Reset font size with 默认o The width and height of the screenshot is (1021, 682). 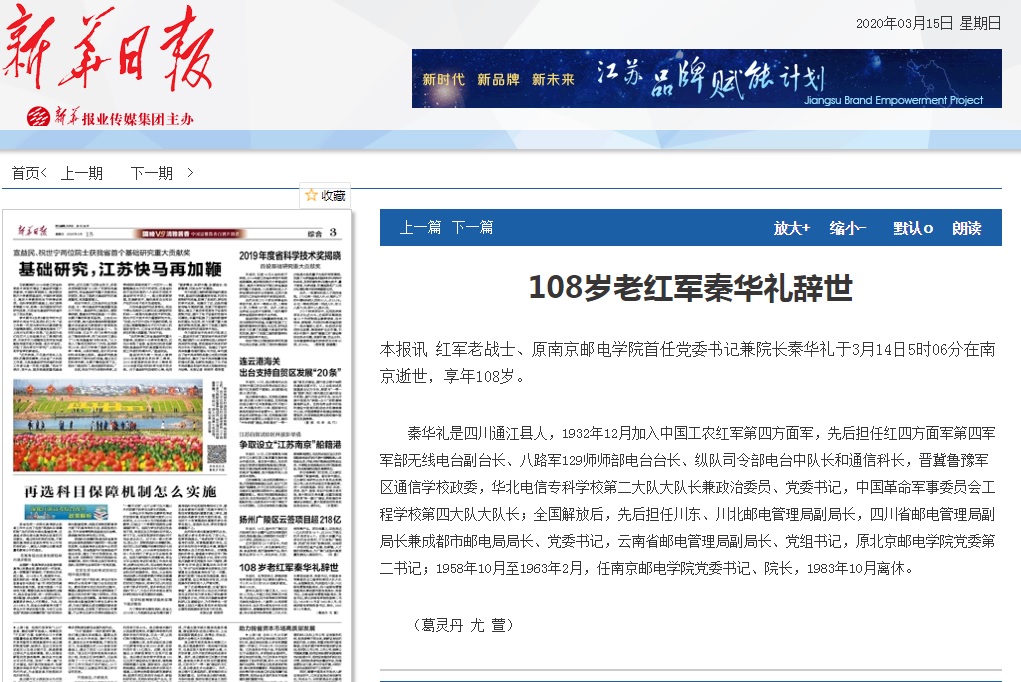click(912, 228)
